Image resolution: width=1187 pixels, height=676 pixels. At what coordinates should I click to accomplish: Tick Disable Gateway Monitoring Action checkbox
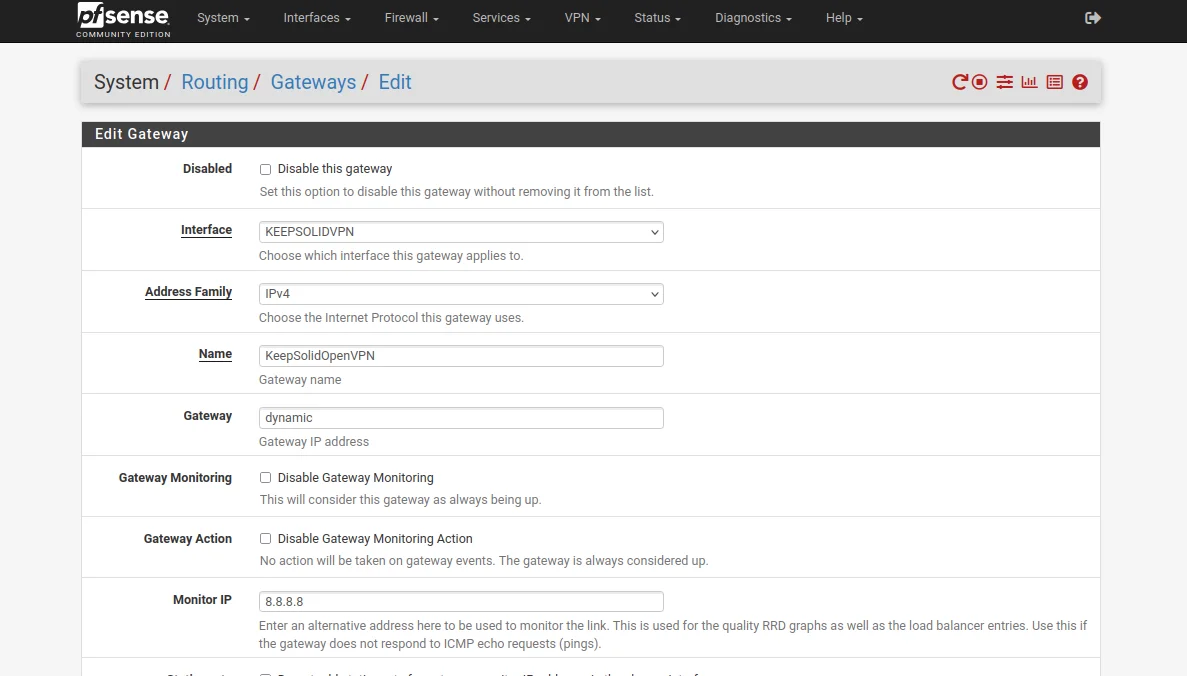click(266, 540)
